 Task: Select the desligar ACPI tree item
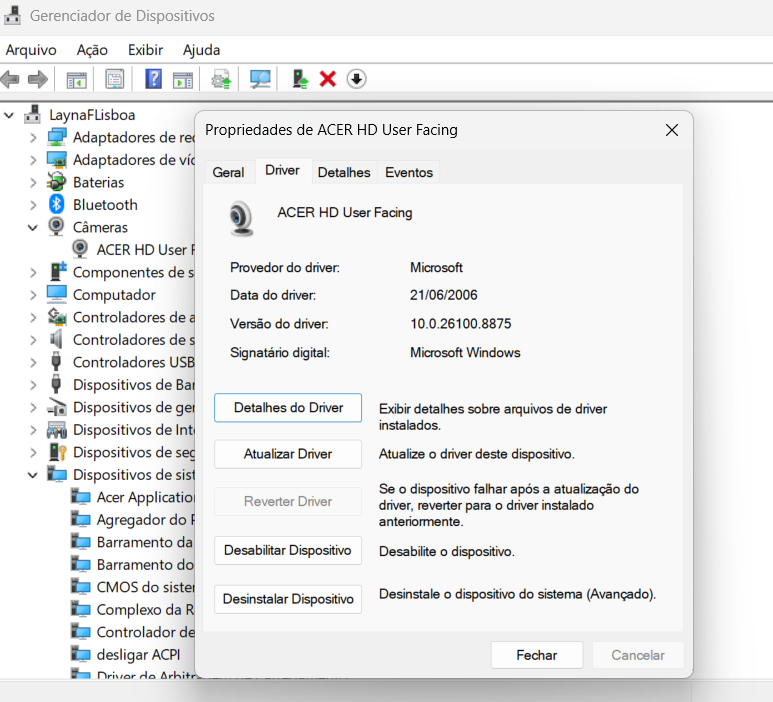[x=138, y=654]
